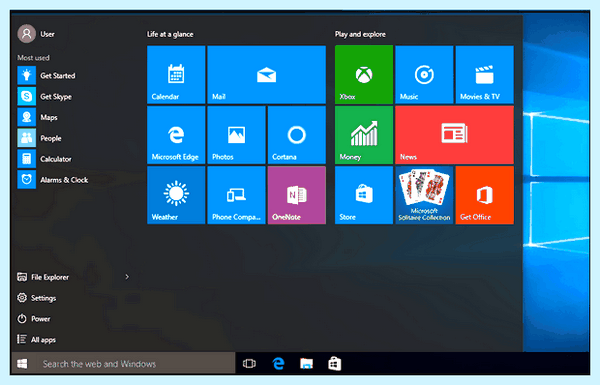The image size is (600, 385).
Task: Click the User account picture
Action: point(26,34)
